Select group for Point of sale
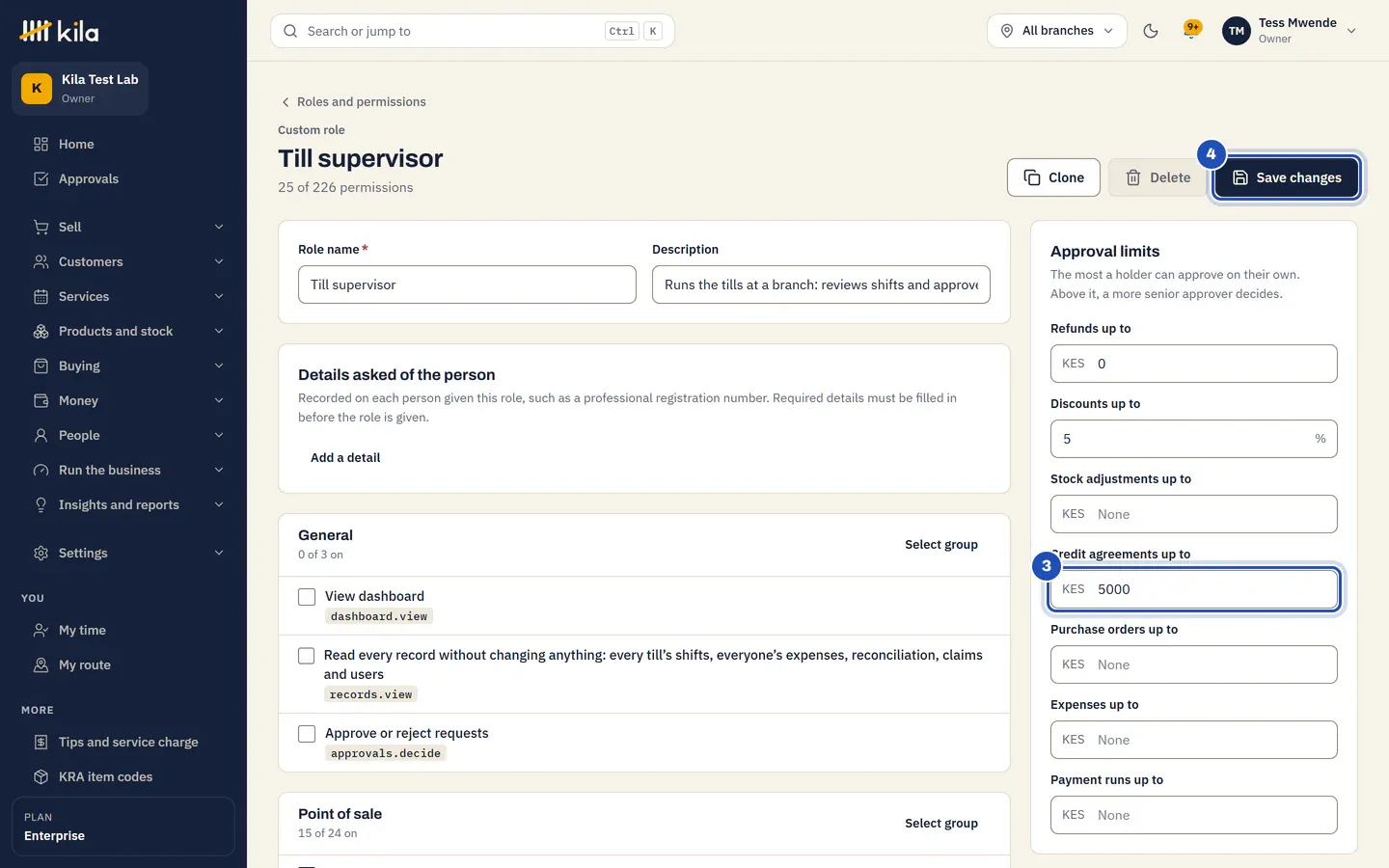 (941, 824)
